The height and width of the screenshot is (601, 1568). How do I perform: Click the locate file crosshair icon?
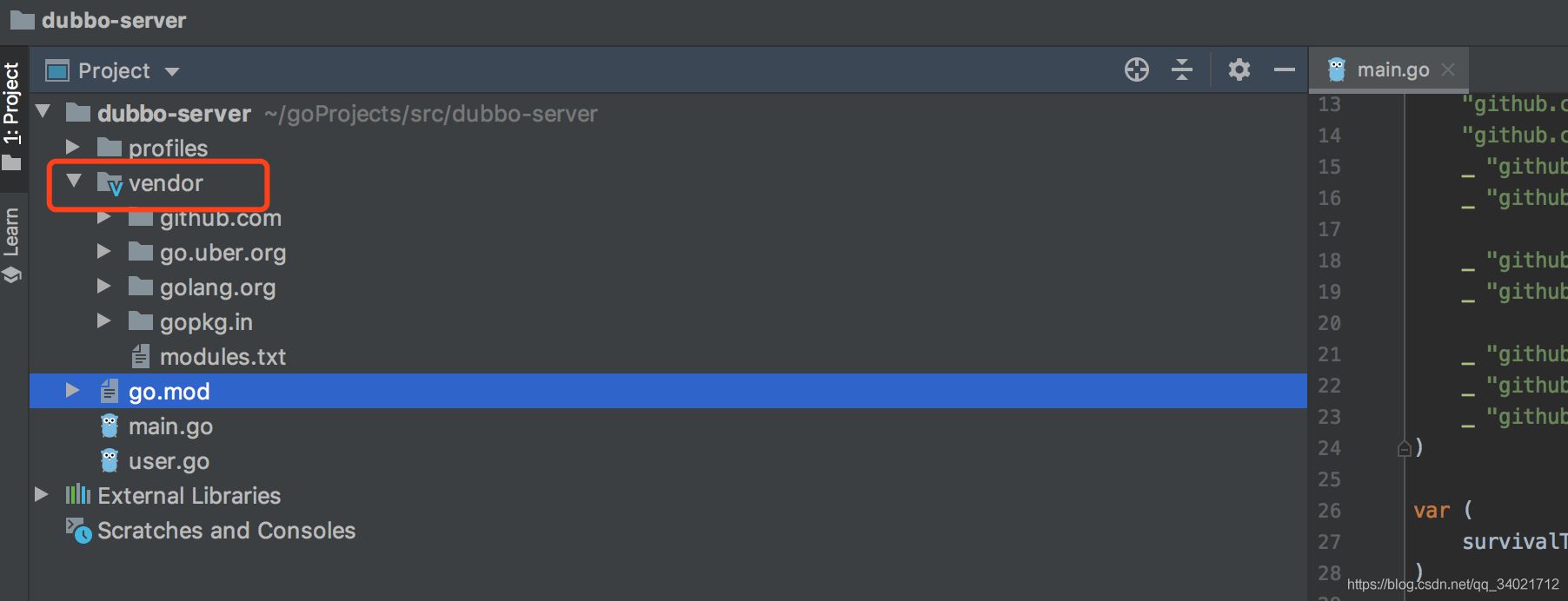pos(1136,69)
